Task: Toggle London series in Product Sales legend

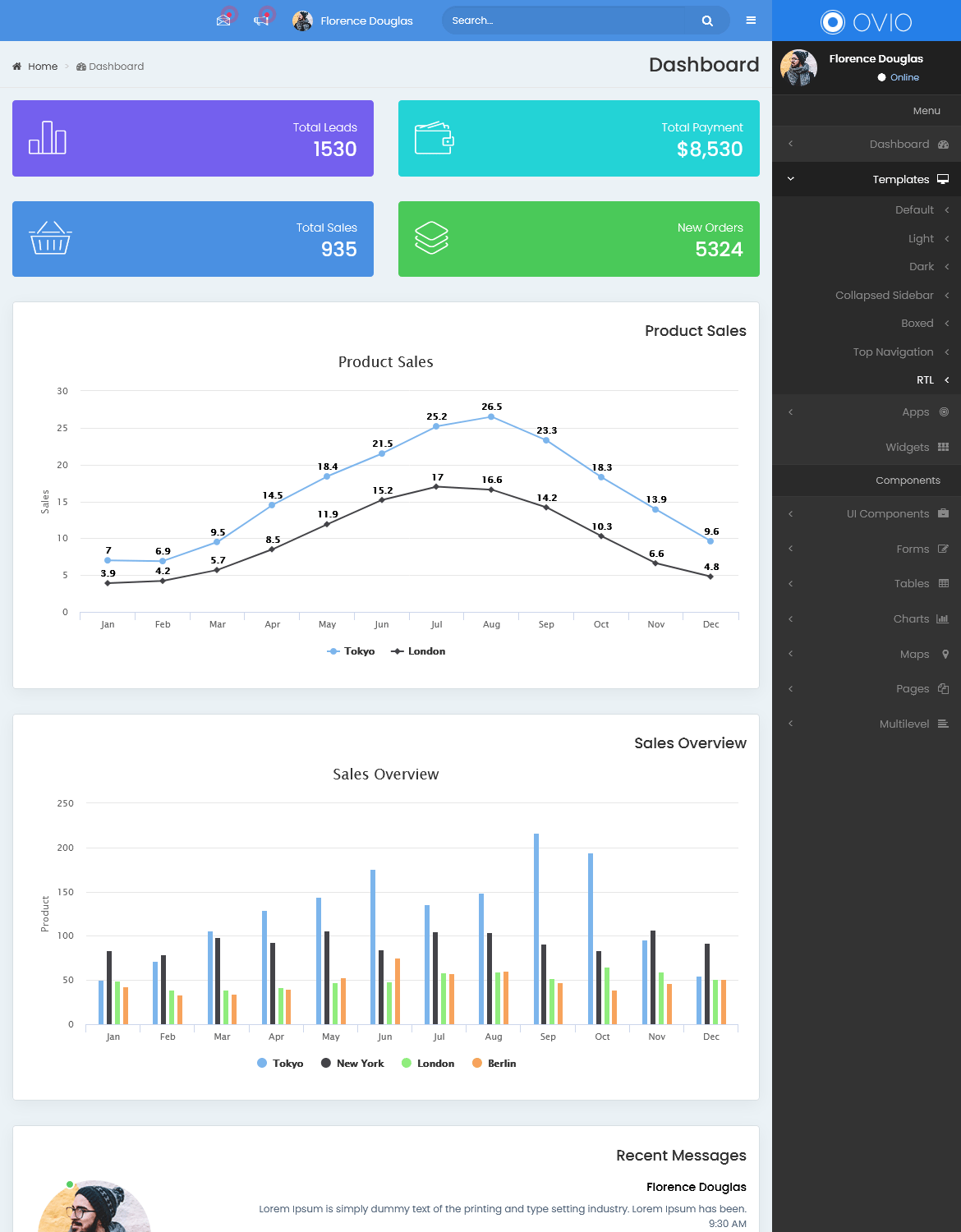Action: point(418,651)
